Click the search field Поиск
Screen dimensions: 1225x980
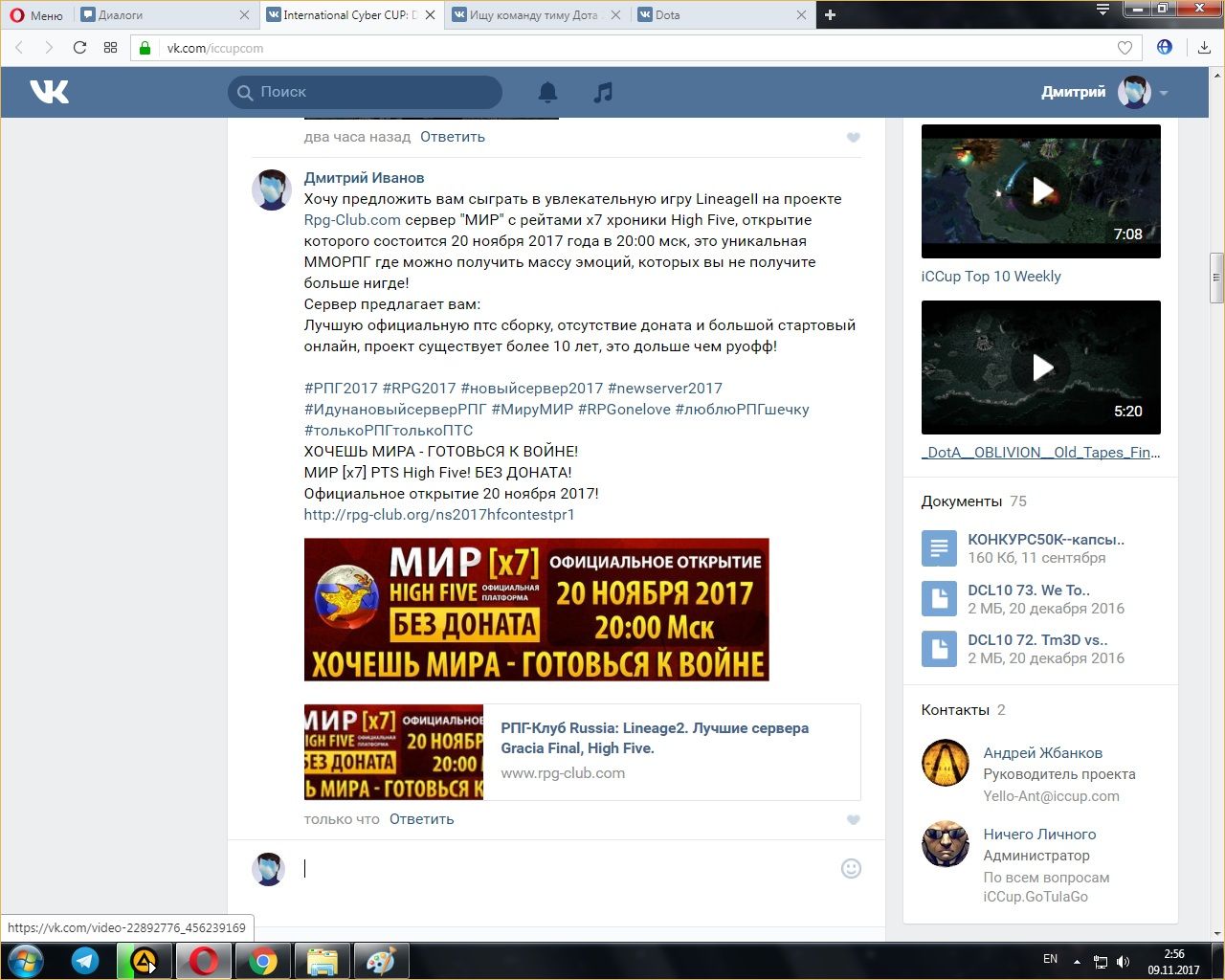coord(365,92)
